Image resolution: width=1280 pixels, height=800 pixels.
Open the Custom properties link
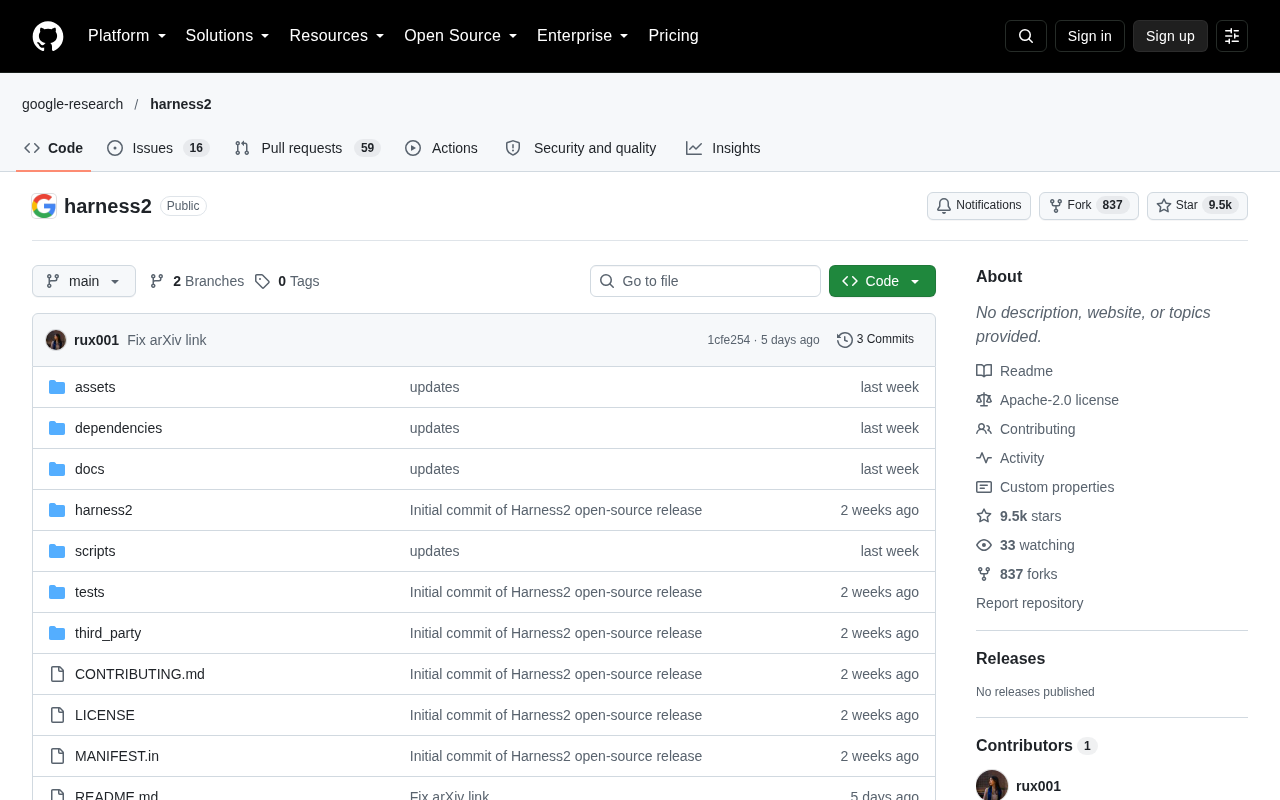(x=1045, y=487)
